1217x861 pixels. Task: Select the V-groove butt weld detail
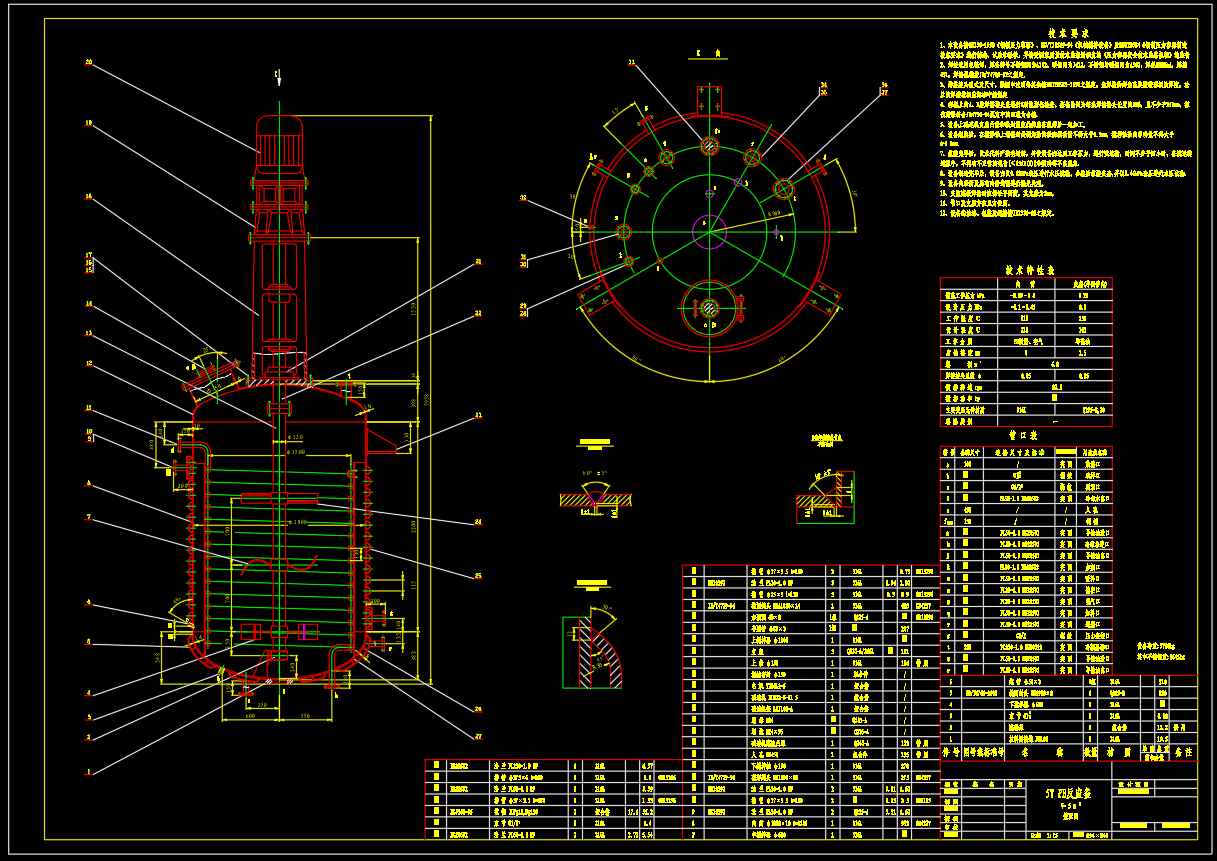coord(595,496)
